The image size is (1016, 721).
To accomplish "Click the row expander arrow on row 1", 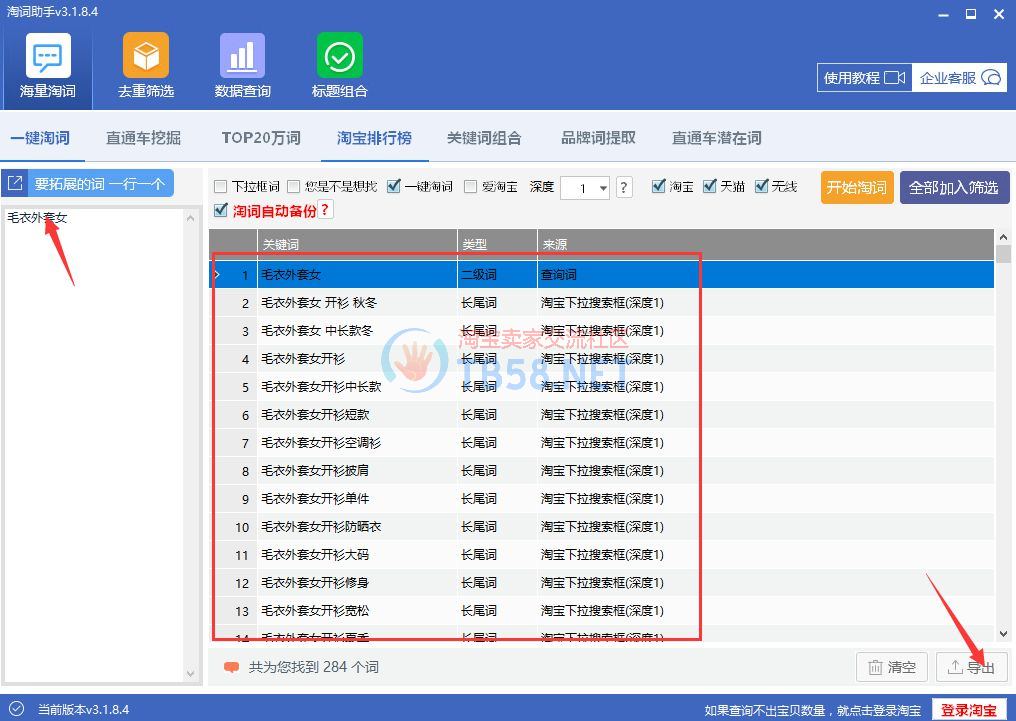I will [x=217, y=274].
